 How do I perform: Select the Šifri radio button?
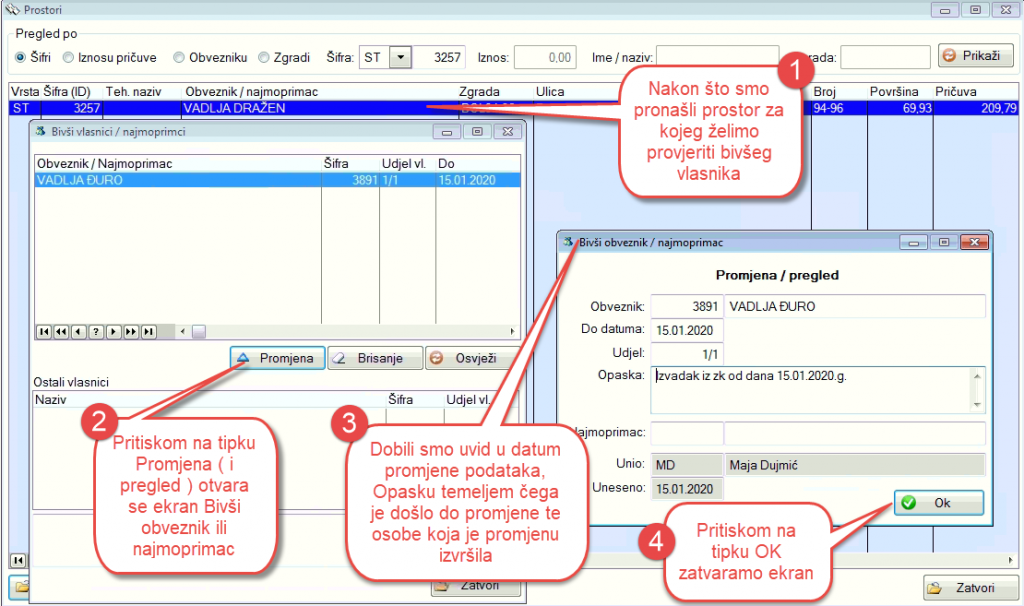click(21, 58)
